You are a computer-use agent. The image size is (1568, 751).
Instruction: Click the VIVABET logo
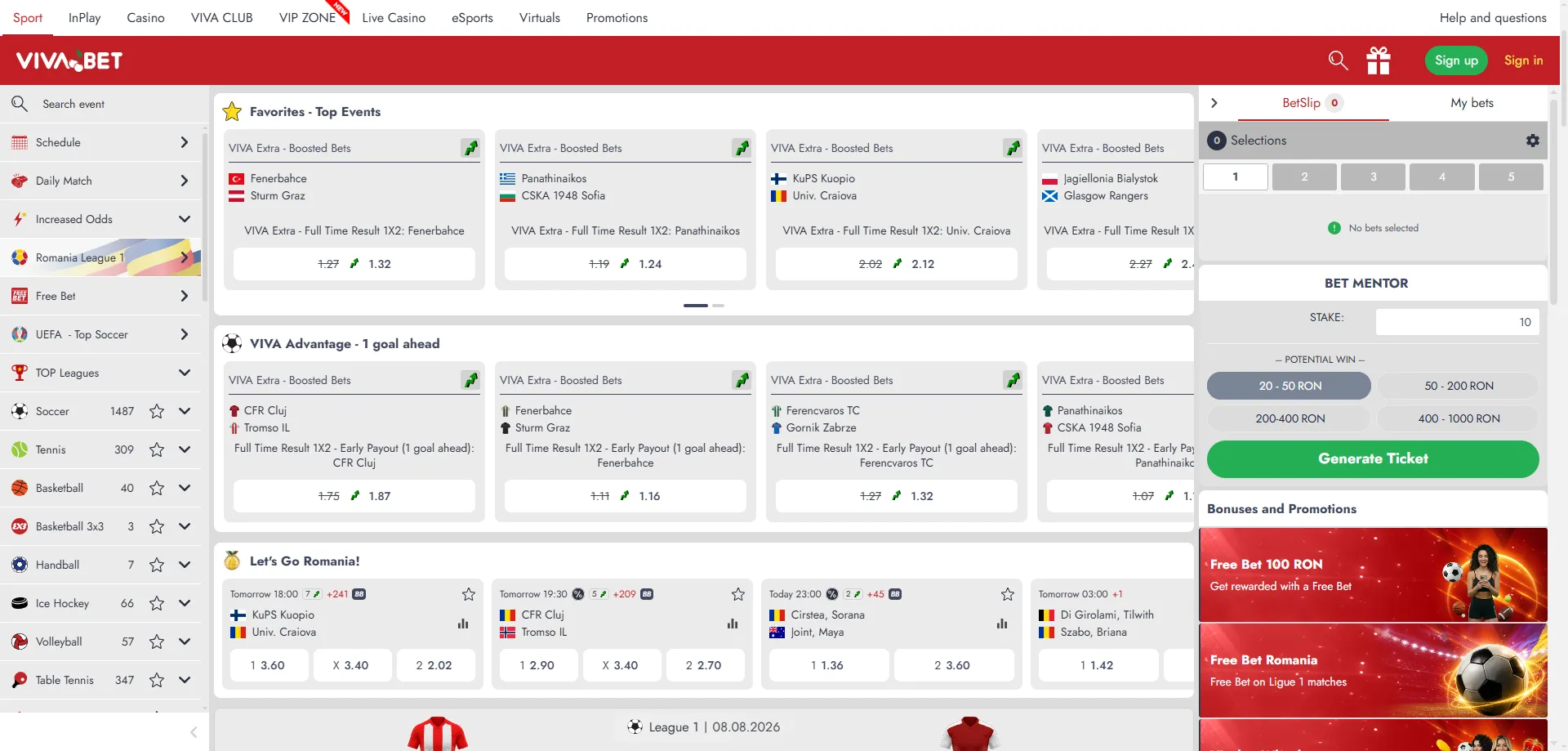[x=69, y=60]
